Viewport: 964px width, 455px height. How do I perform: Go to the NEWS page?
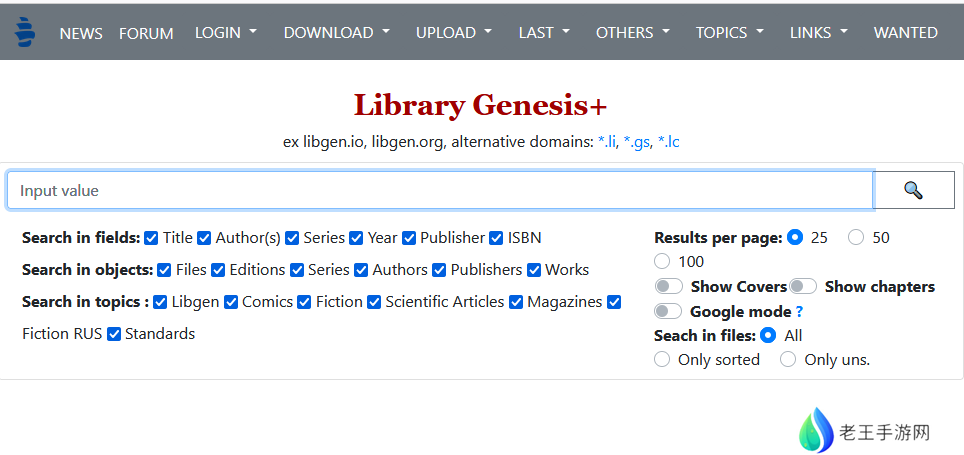[x=81, y=33]
